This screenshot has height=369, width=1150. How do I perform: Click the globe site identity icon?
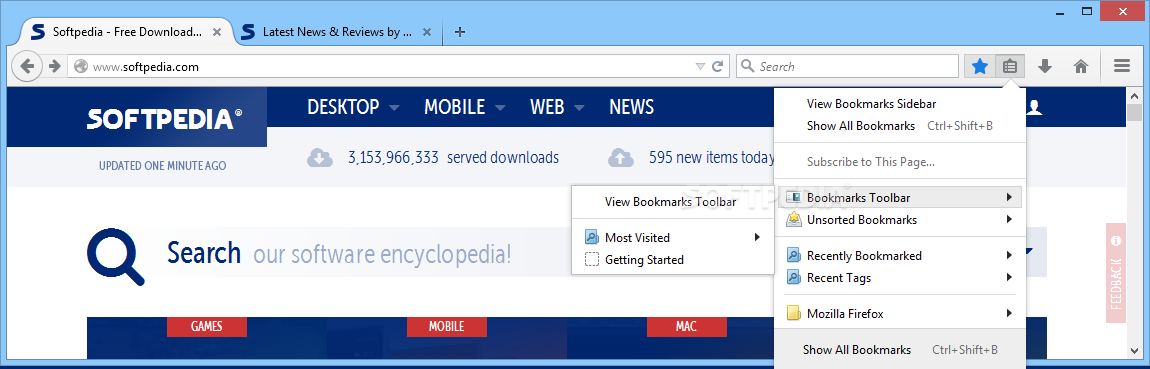point(81,67)
